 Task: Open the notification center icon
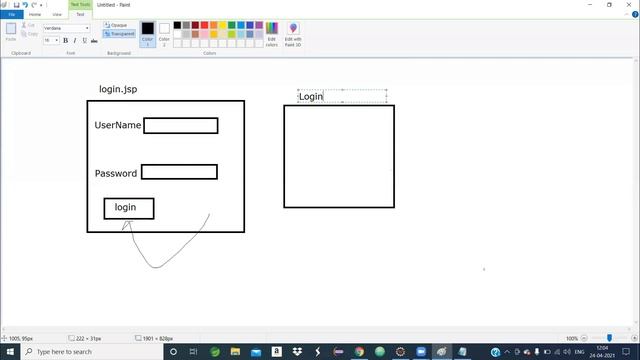point(626,351)
